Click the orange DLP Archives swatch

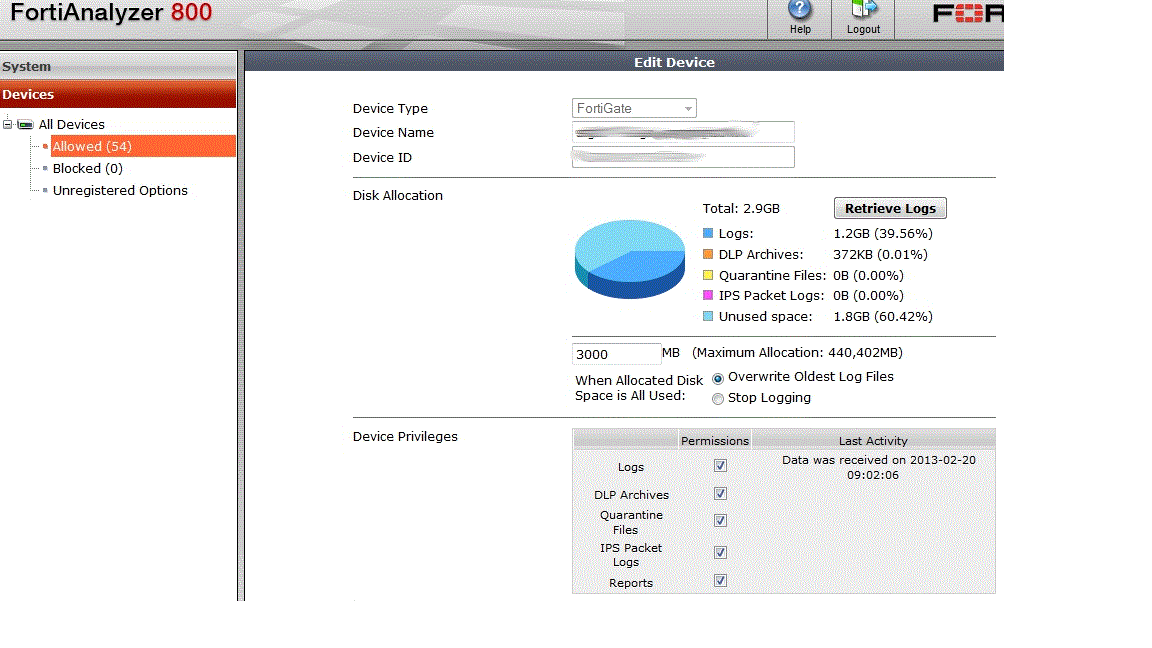click(x=708, y=254)
